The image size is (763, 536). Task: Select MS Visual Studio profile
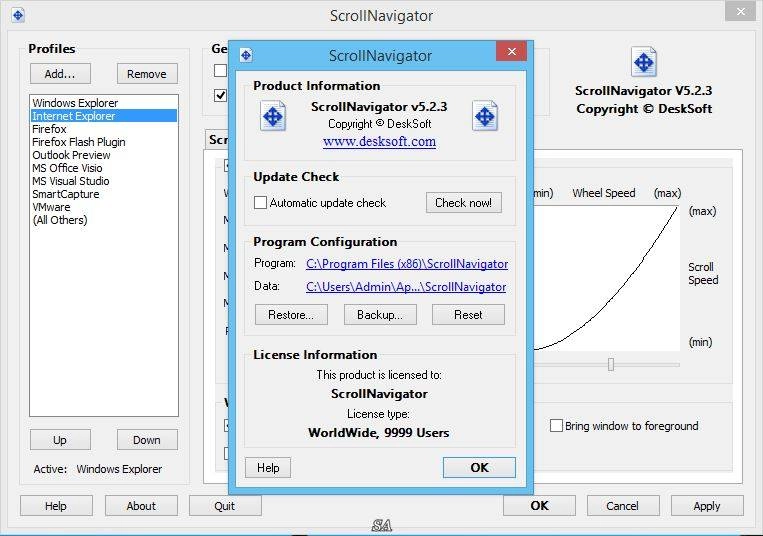click(x=104, y=181)
